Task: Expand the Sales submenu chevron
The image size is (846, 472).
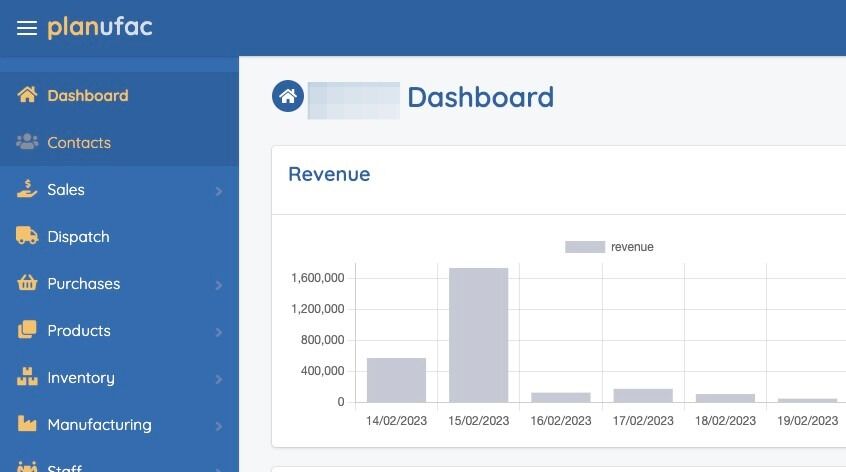Action: point(219,191)
